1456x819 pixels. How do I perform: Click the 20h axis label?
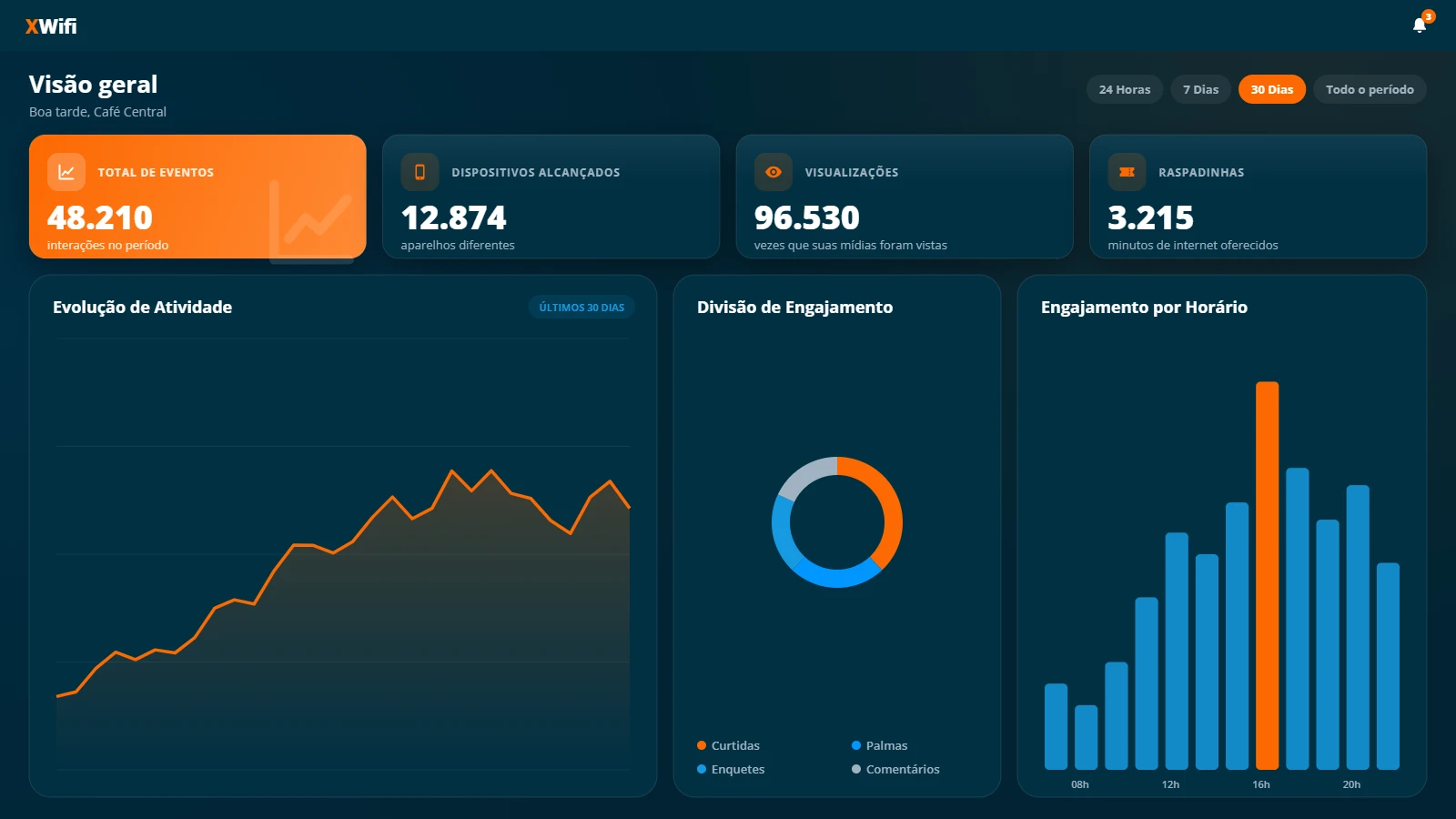pos(1351,784)
